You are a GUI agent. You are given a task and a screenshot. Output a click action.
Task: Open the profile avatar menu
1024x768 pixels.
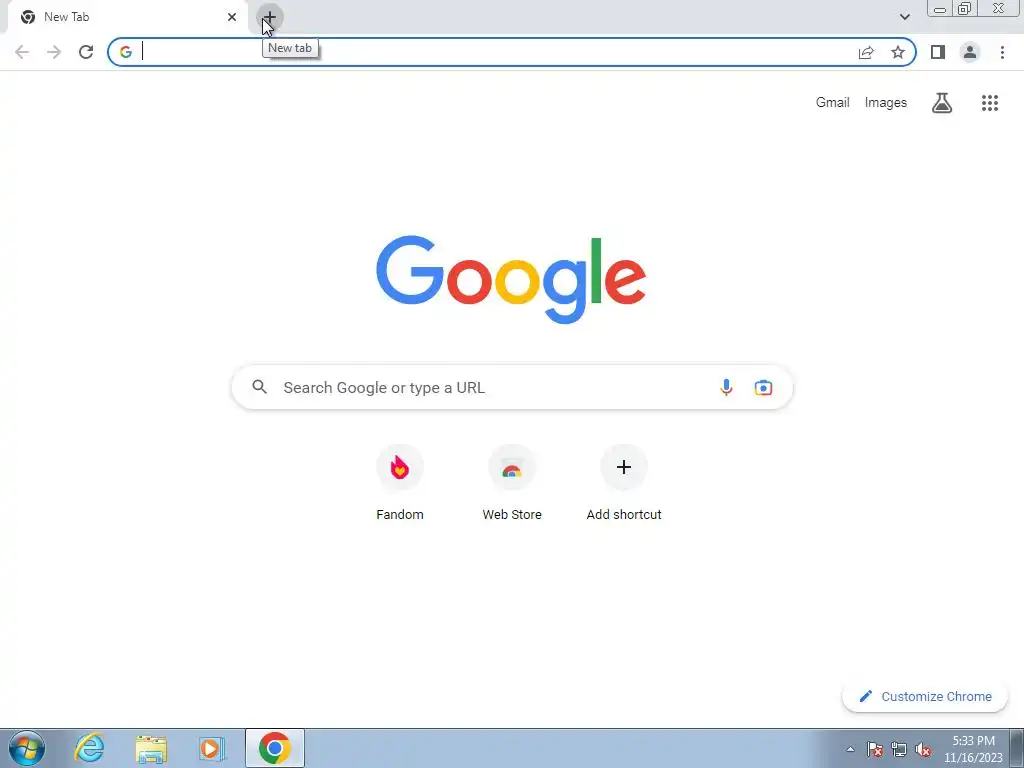[970, 52]
